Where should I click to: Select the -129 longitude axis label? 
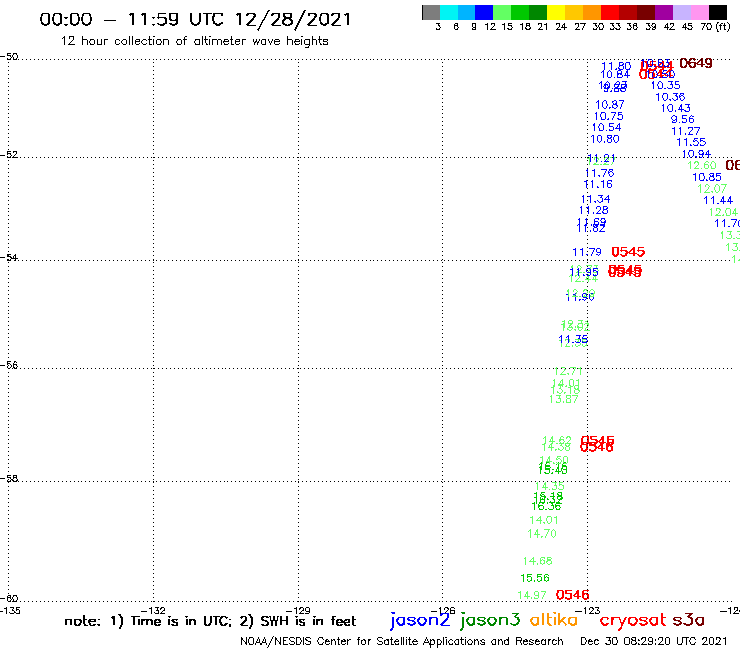(298, 611)
